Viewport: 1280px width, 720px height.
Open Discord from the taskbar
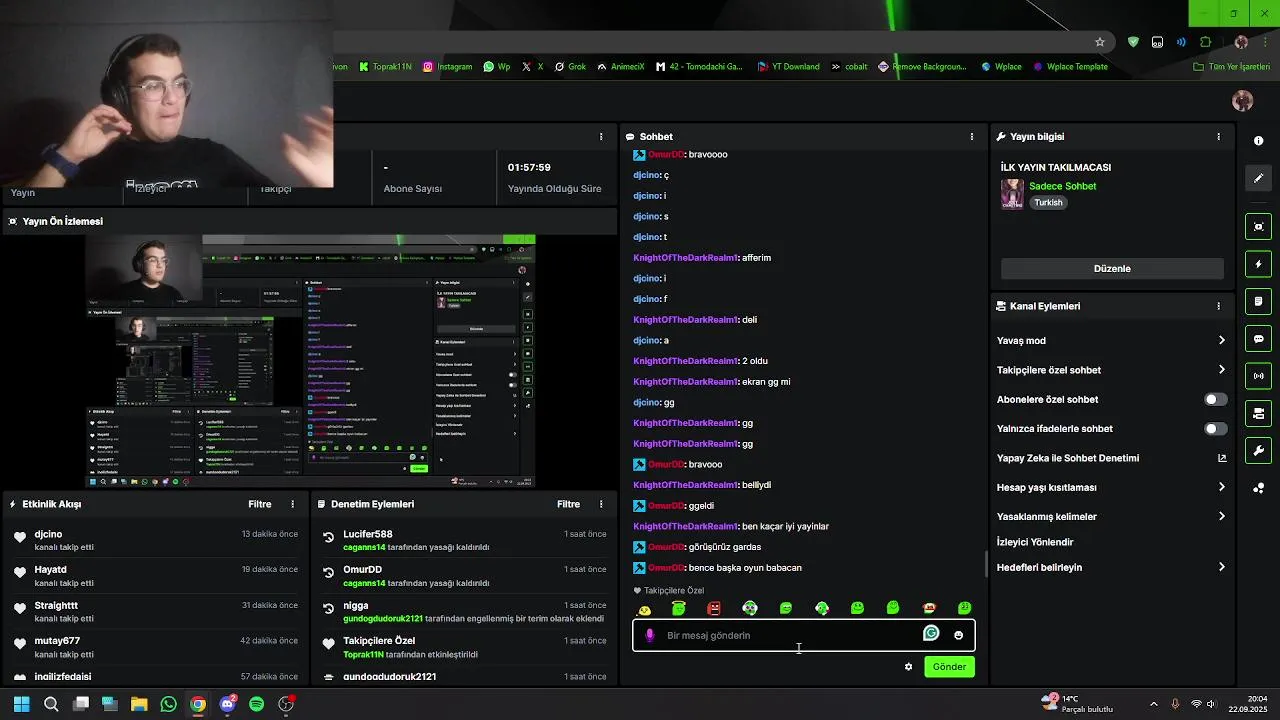(x=228, y=704)
